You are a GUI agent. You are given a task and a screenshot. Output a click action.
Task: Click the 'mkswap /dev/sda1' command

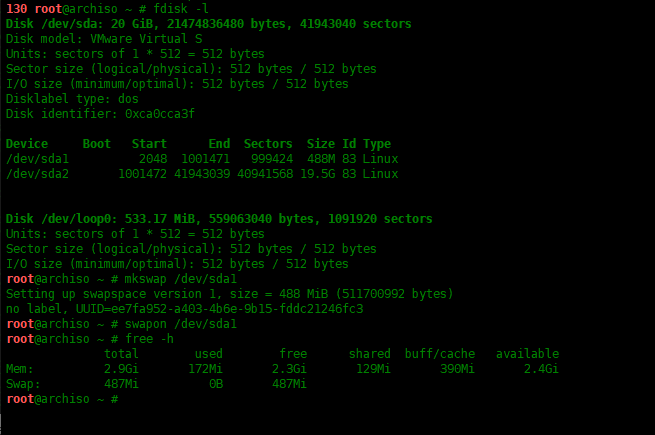click(180, 279)
